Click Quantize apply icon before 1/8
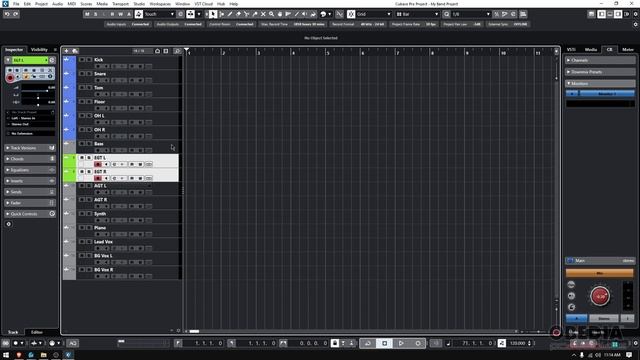 point(447,14)
